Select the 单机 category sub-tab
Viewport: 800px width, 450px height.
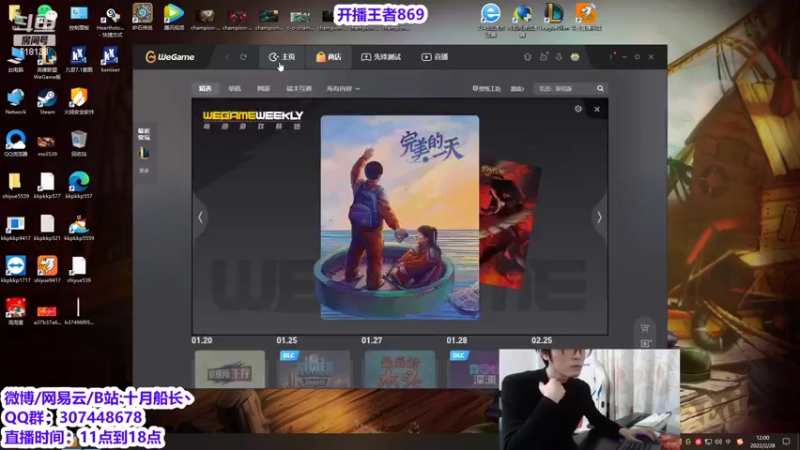click(234, 88)
